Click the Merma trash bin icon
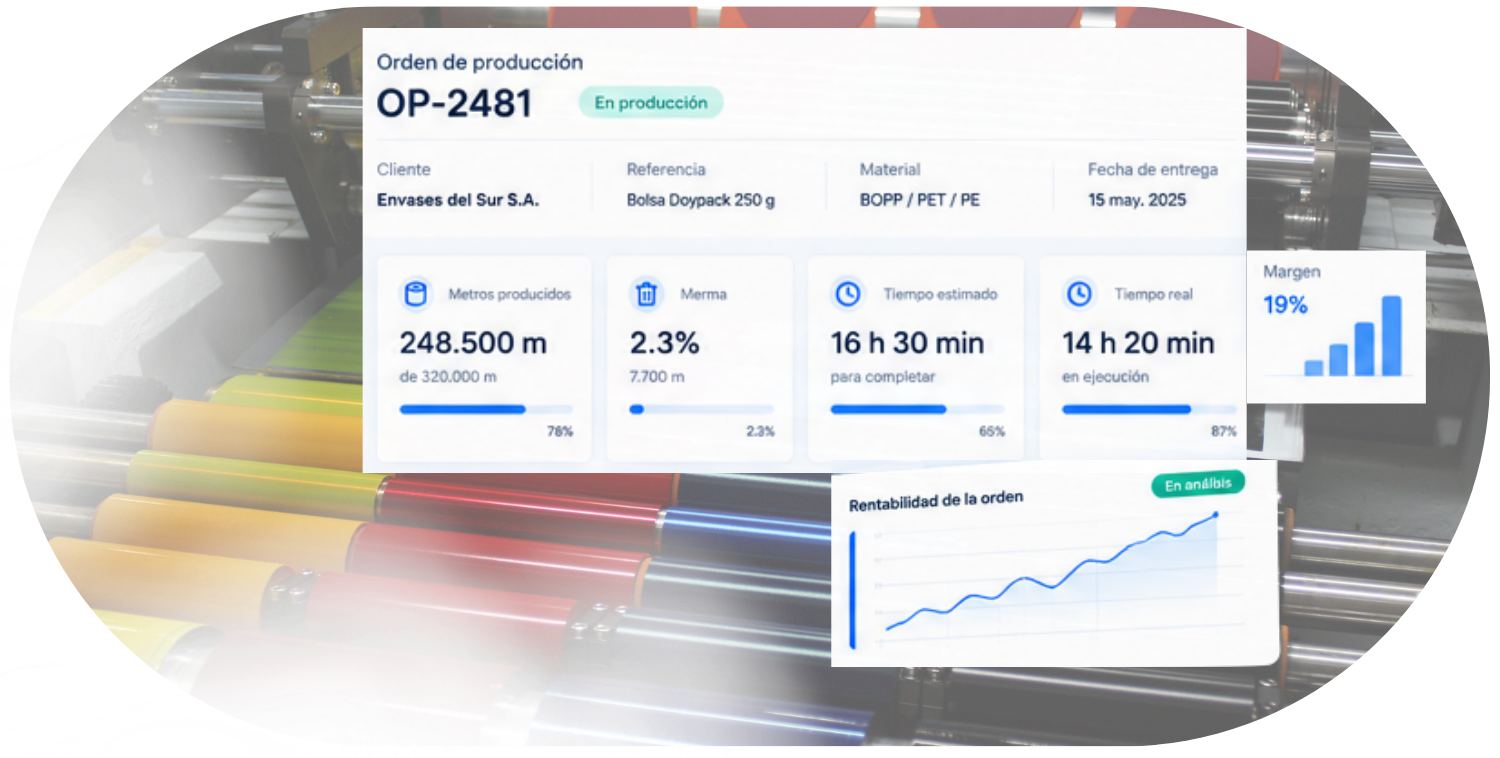 [647, 294]
